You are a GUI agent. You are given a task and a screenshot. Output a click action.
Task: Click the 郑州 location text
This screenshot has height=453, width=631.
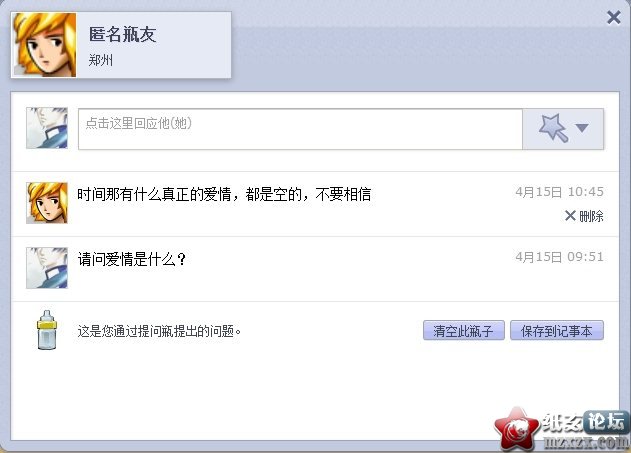point(101,60)
